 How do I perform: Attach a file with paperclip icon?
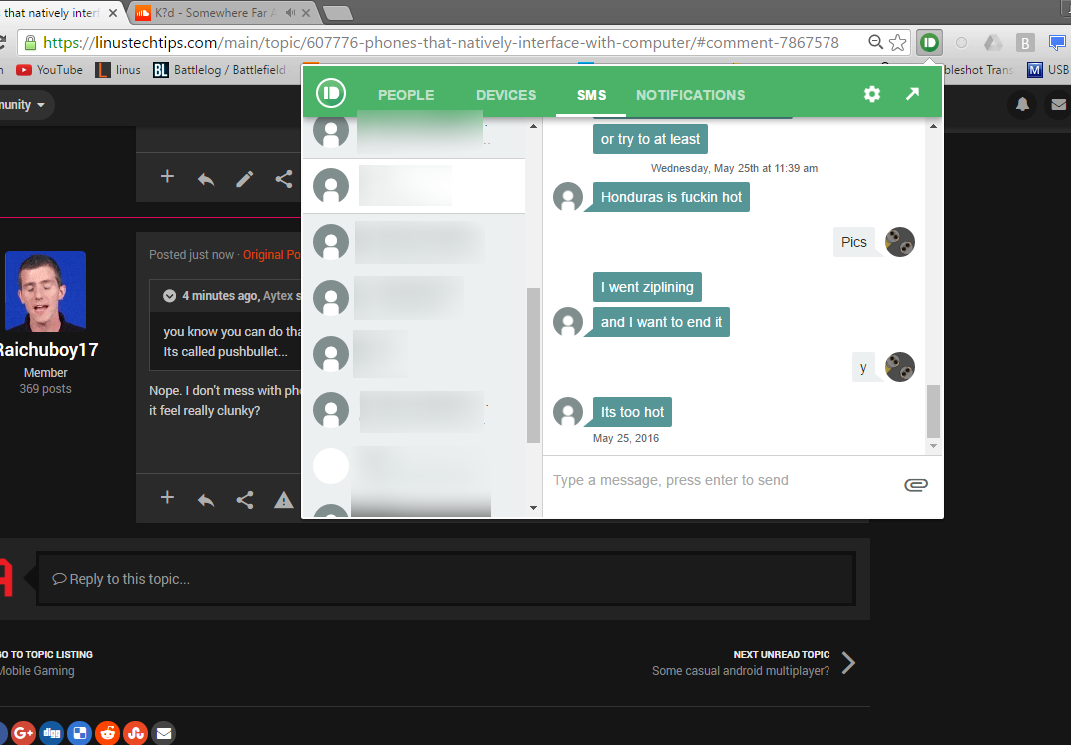tap(915, 485)
